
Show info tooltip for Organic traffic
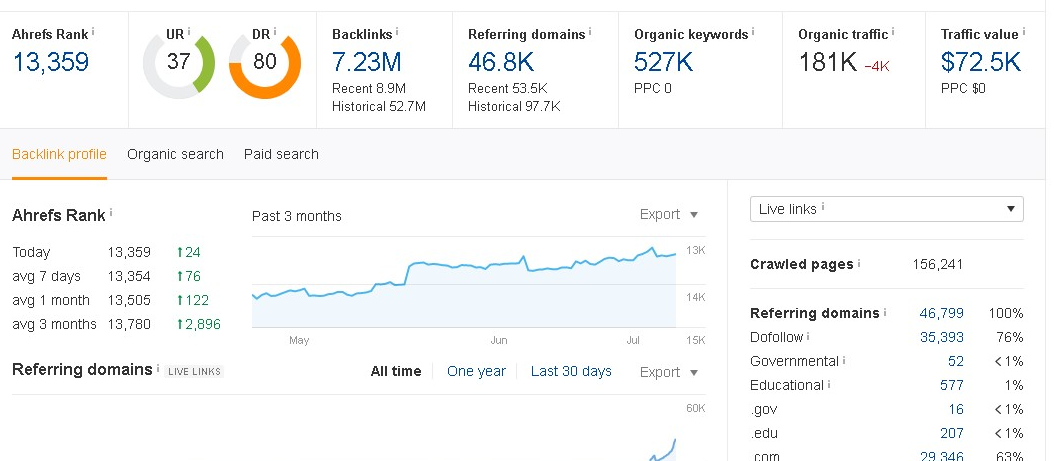pyautogui.click(x=893, y=32)
